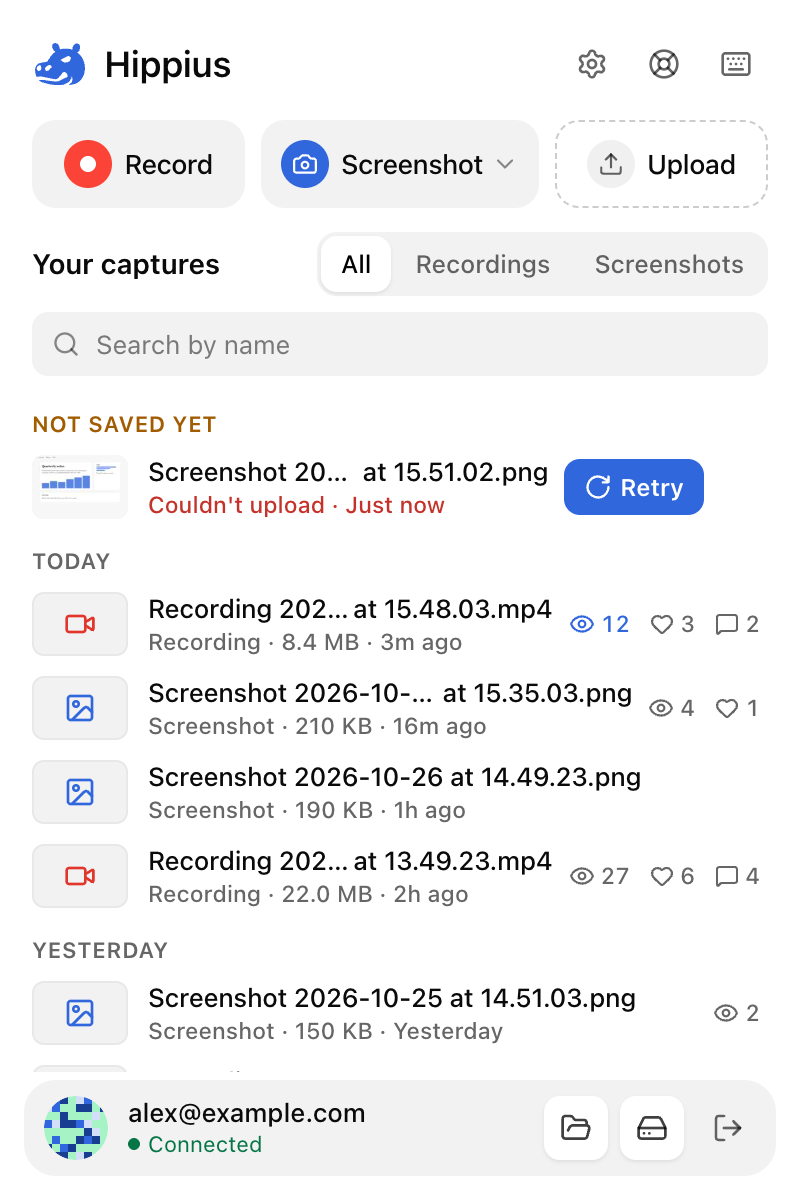Open Screenshot 2026-10-26 at 14.49.23.png
This screenshot has width=800, height=1200.
pyautogui.click(x=395, y=777)
